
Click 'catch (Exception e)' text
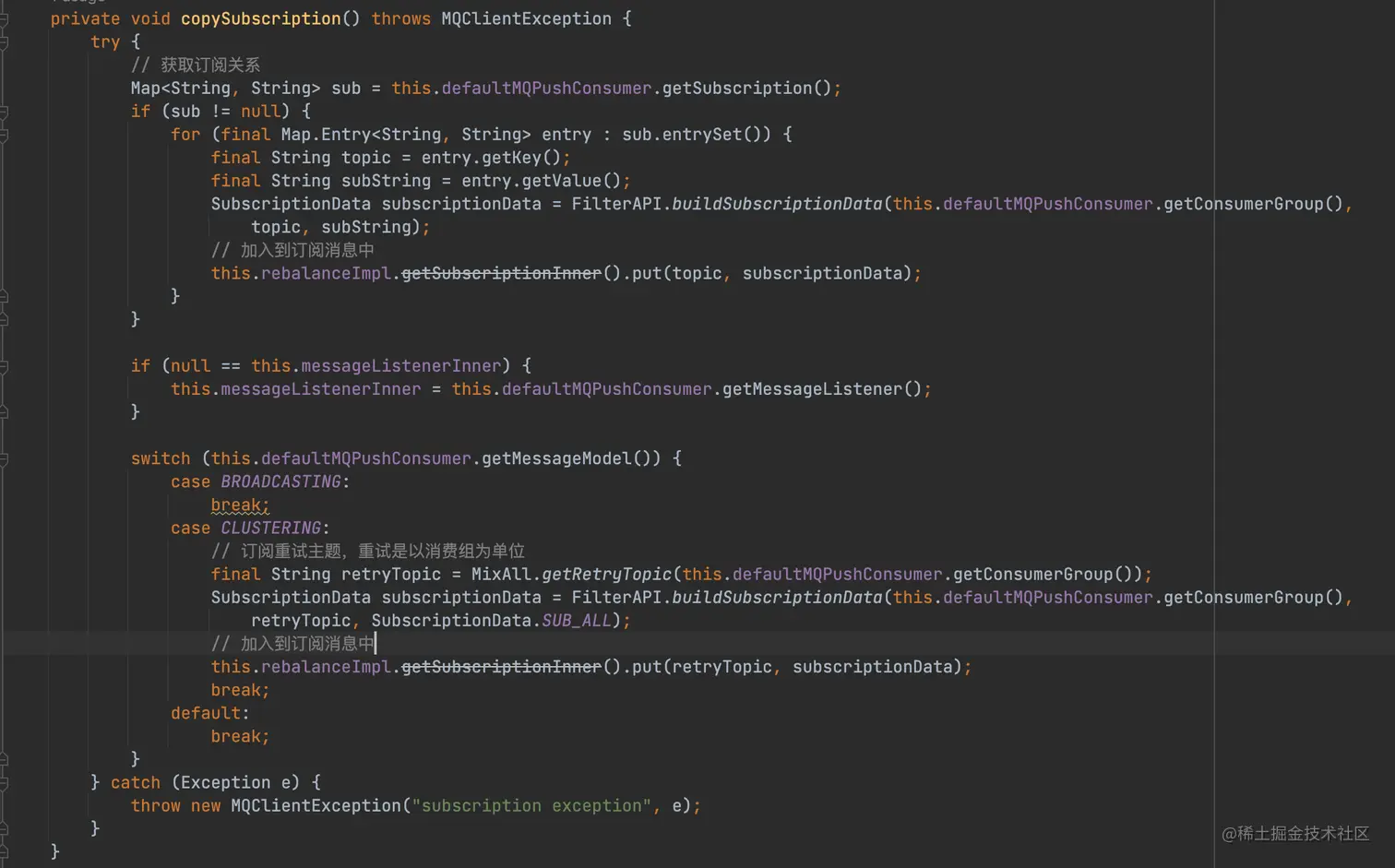tap(205, 782)
